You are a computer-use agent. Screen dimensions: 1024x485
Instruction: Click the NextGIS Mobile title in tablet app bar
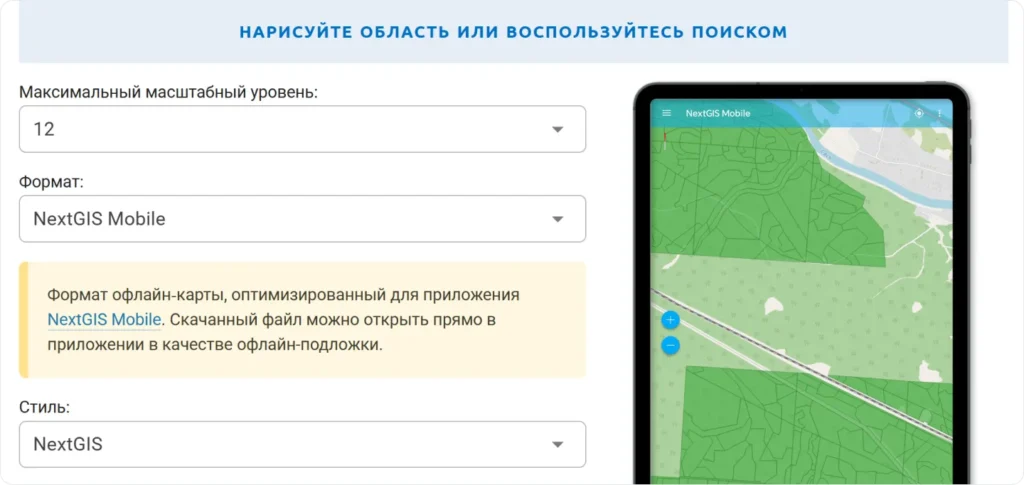point(718,113)
